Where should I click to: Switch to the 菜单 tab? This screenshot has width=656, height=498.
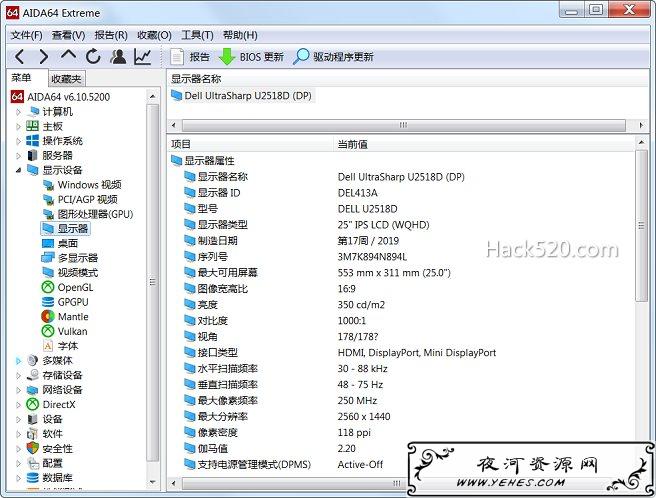pyautogui.click(x=21, y=78)
